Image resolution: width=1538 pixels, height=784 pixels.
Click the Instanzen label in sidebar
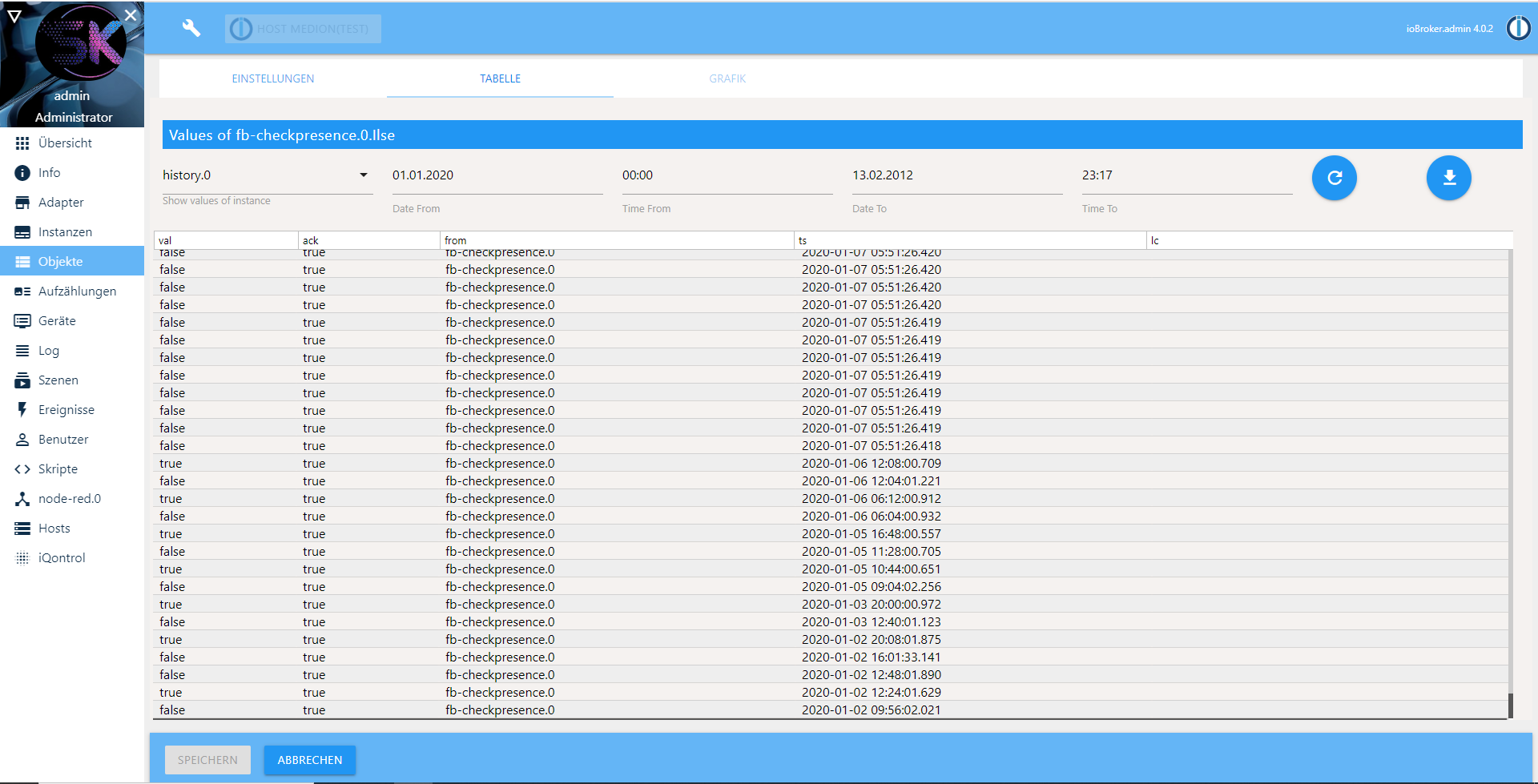point(65,232)
